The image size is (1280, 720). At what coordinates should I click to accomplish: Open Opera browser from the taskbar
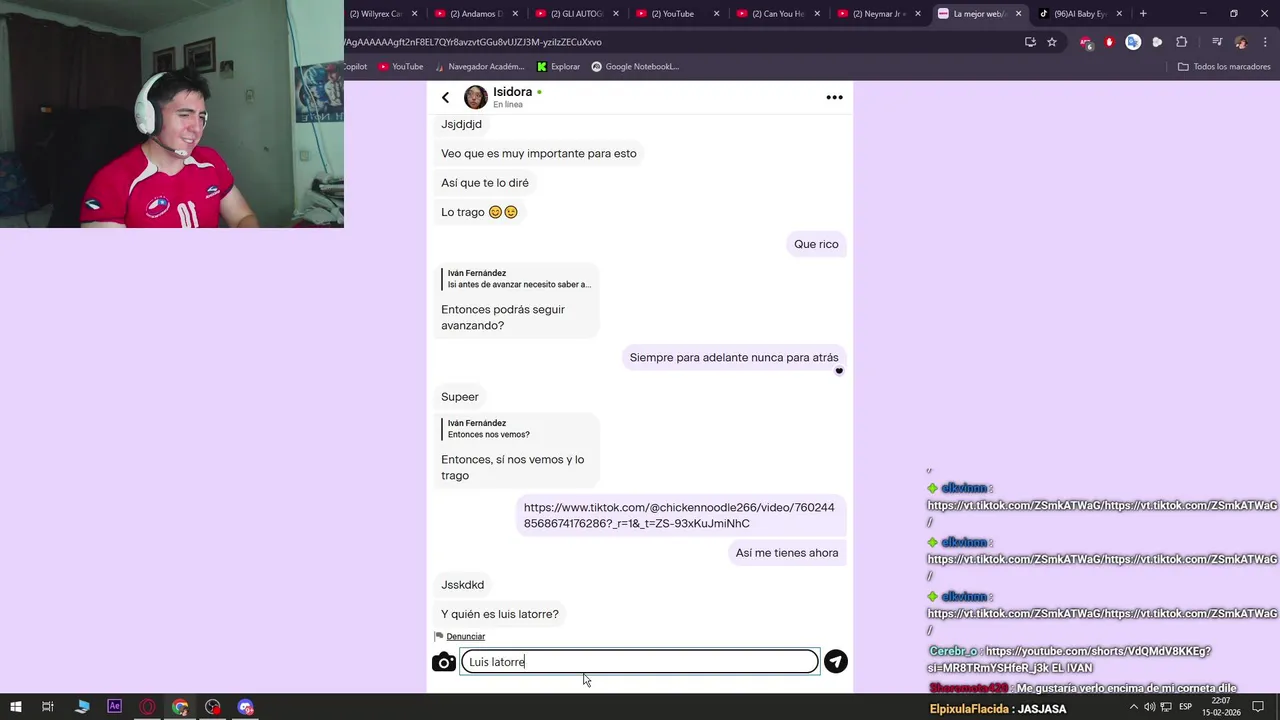[x=147, y=707]
